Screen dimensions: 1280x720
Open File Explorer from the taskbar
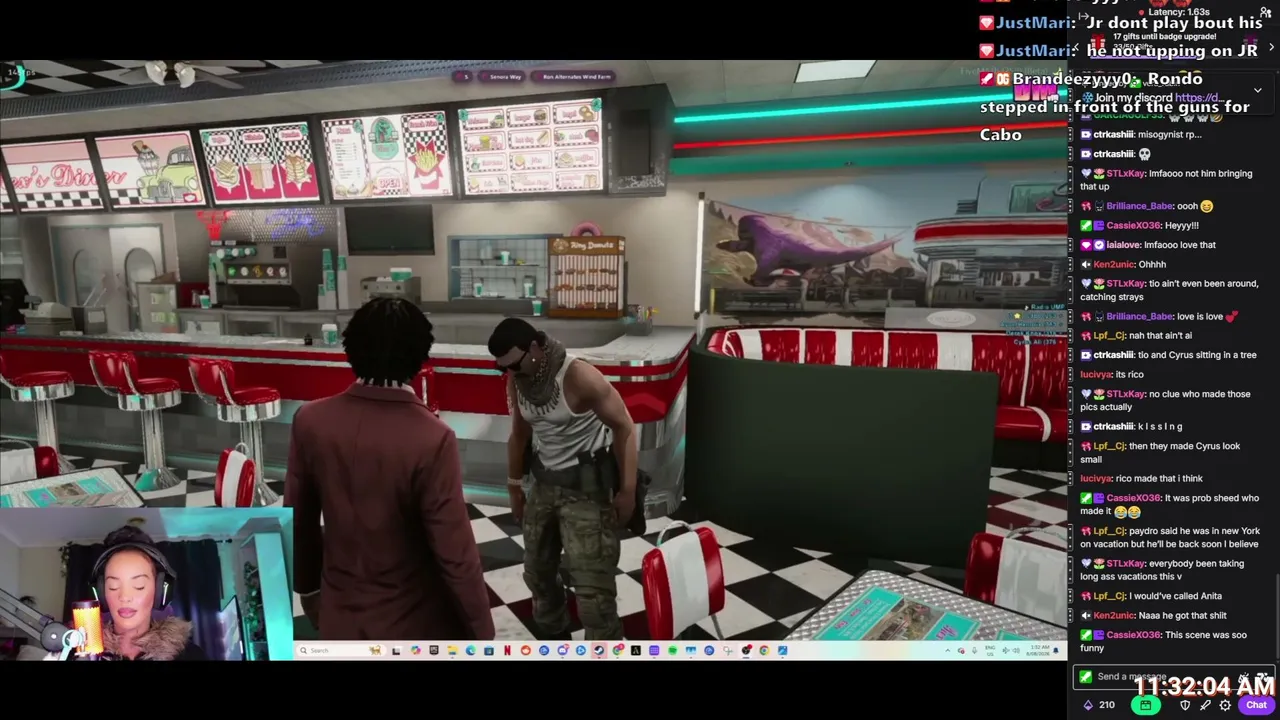click(x=452, y=651)
